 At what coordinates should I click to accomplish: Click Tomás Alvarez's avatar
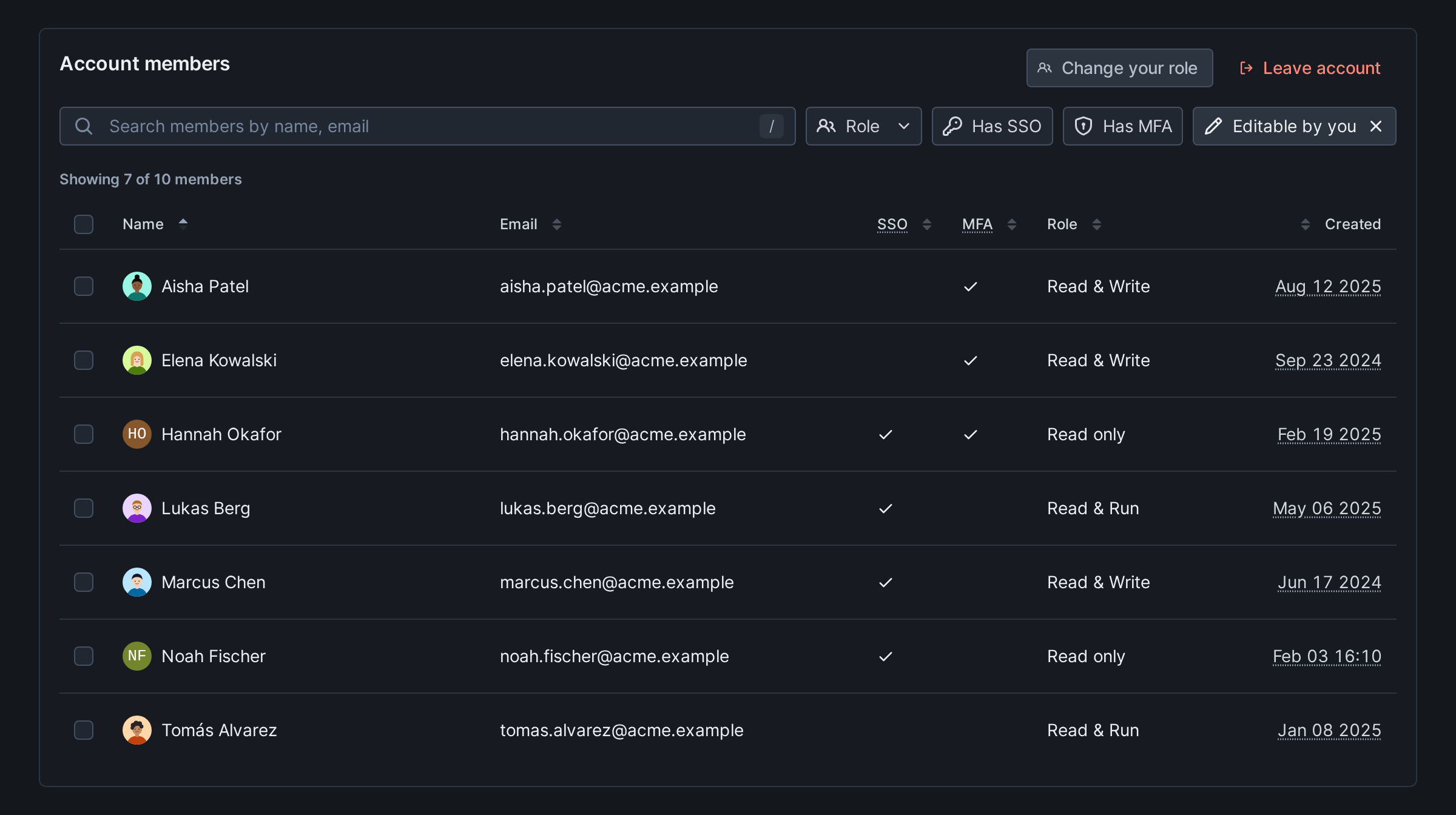pyautogui.click(x=137, y=730)
